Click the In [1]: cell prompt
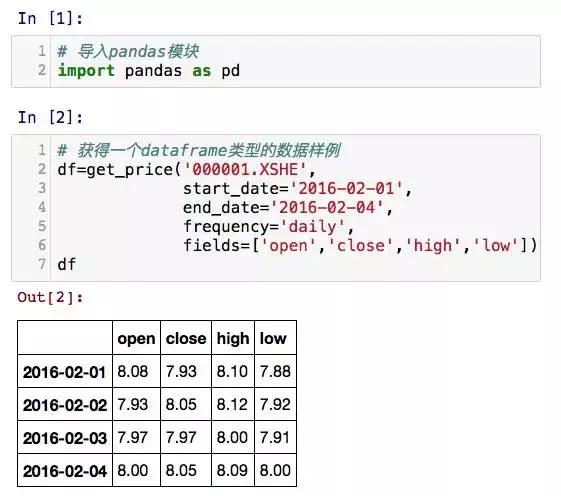Screen dimensions: 561x496 (x=50, y=18)
